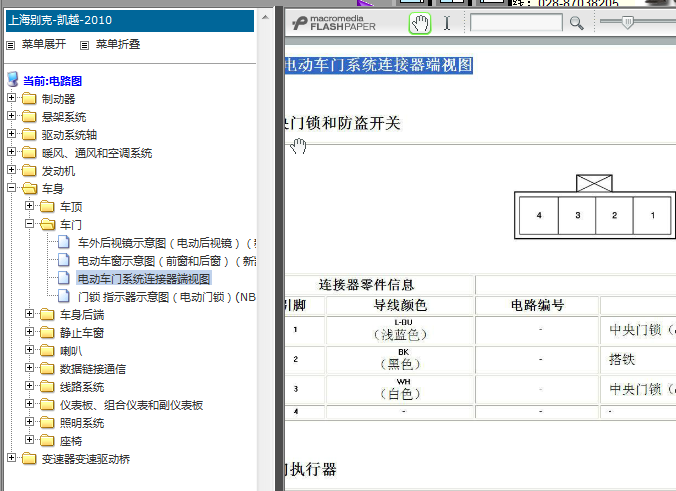676x491 pixels.
Task: Click the FlashPaper zoom slider handle
Action: click(628, 22)
